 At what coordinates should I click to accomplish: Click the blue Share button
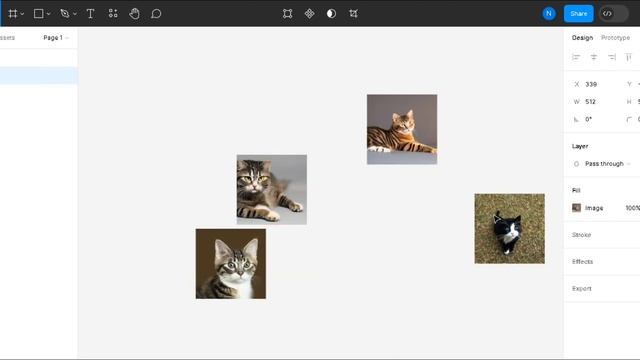578,13
